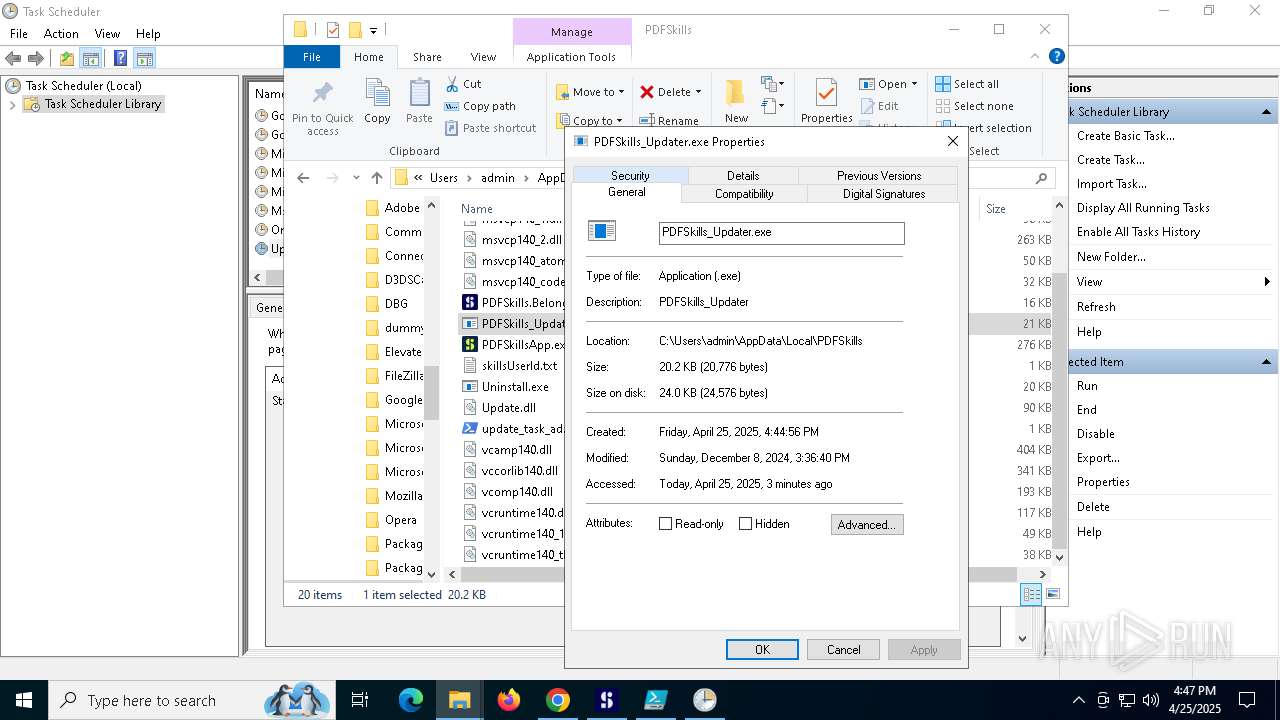Viewport: 1280px width, 720px height.
Task: Select the Application Tools ribbon tab
Action: pyautogui.click(x=571, y=57)
